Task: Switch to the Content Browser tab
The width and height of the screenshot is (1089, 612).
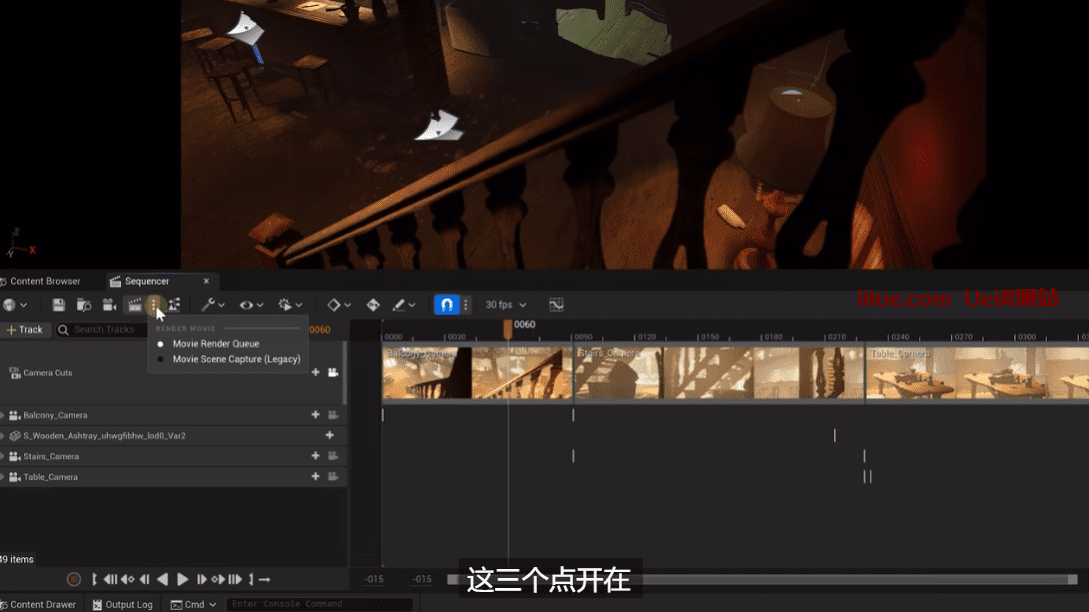Action: coord(44,281)
